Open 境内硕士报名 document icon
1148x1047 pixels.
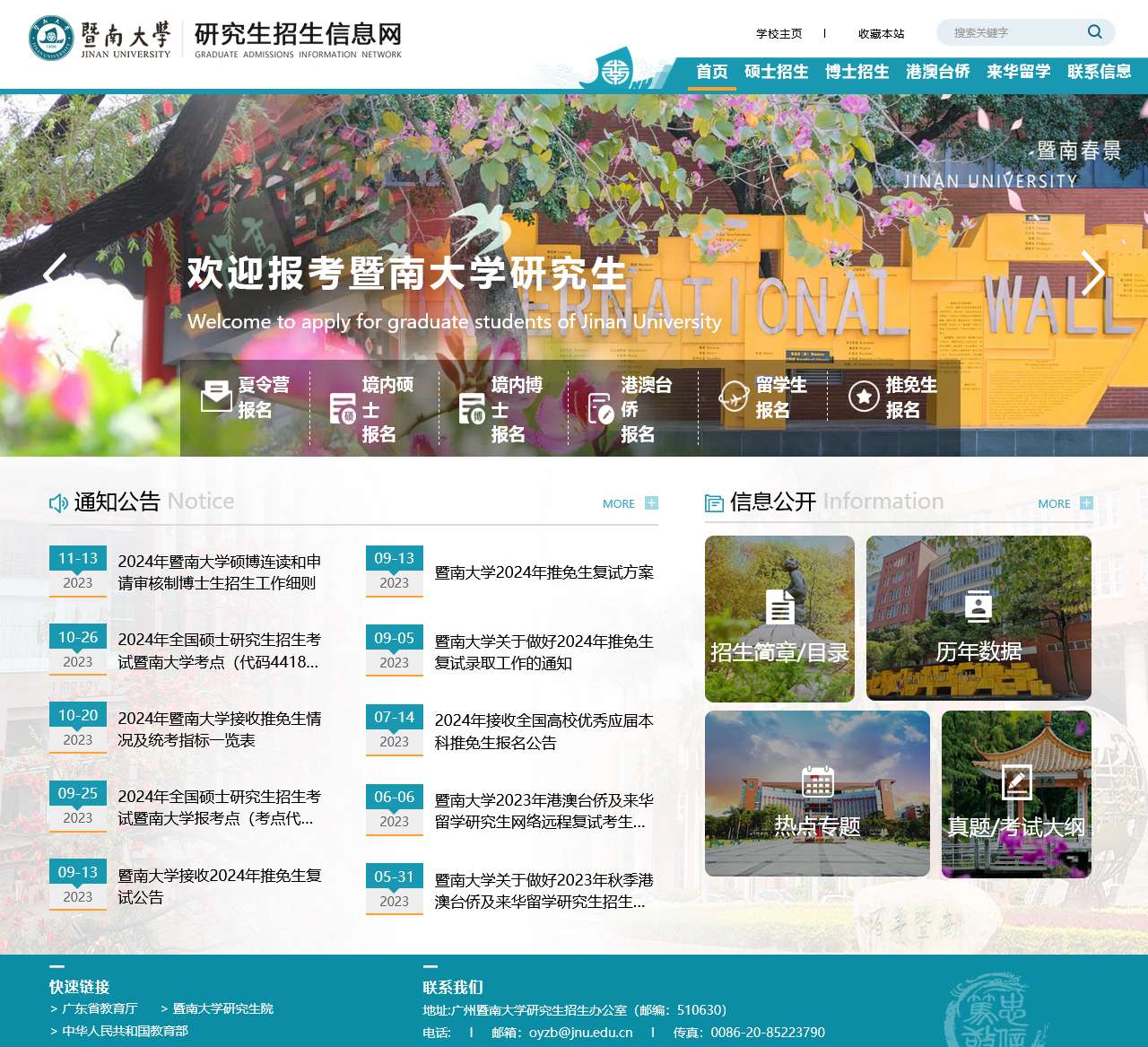[x=343, y=408]
